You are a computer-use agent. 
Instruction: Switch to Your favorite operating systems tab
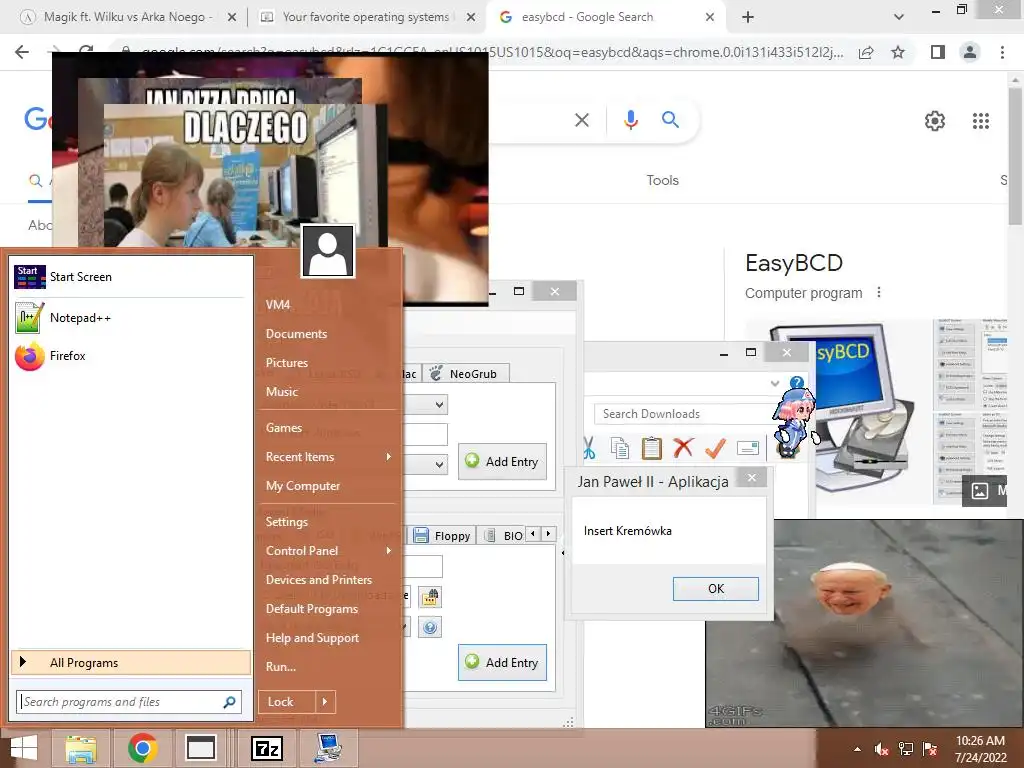point(366,17)
